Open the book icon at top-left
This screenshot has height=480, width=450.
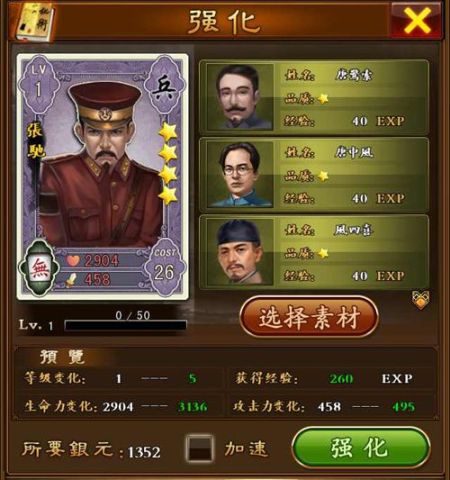[34, 22]
